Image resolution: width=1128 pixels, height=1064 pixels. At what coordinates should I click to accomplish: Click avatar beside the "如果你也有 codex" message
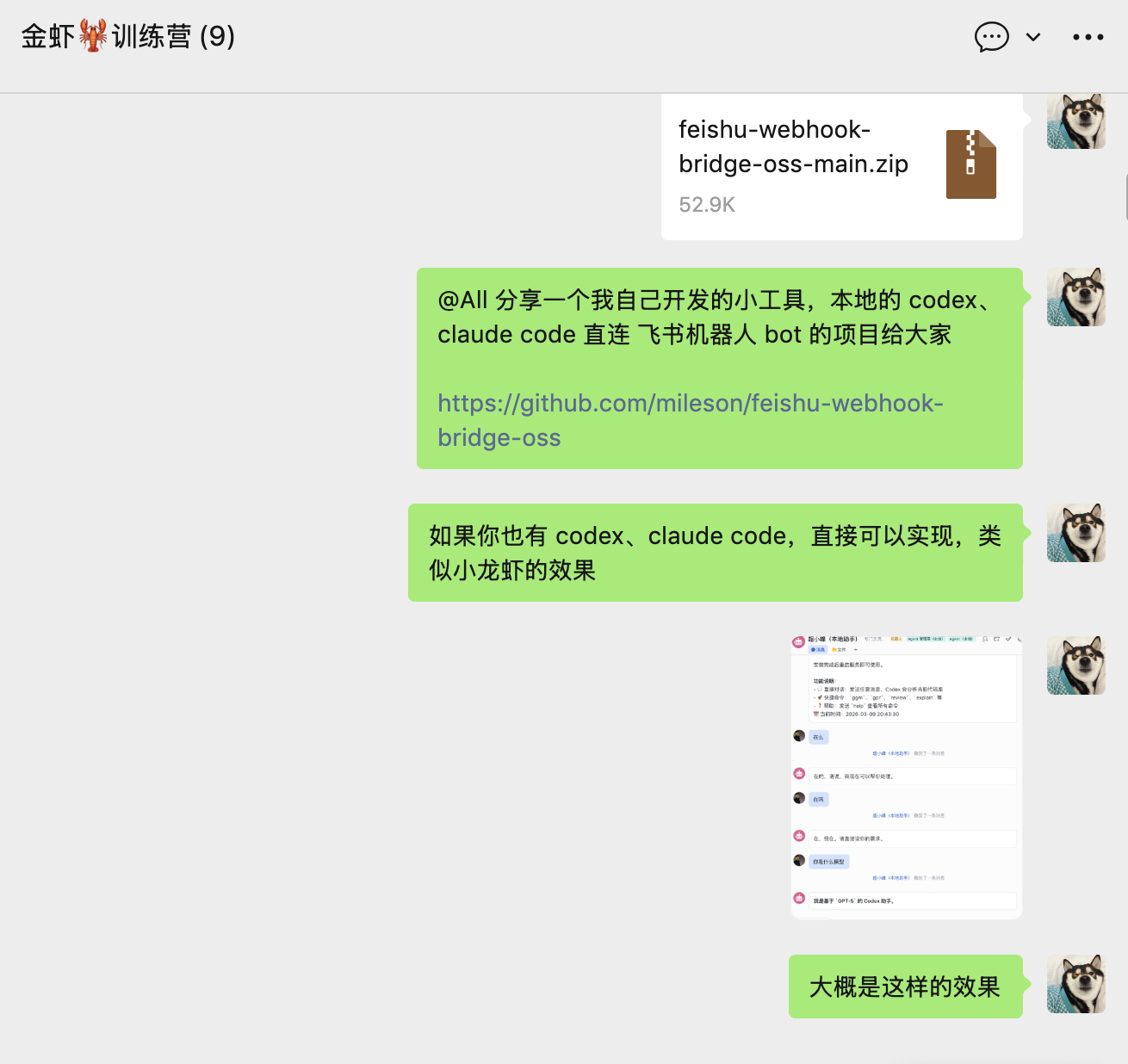click(x=1075, y=533)
